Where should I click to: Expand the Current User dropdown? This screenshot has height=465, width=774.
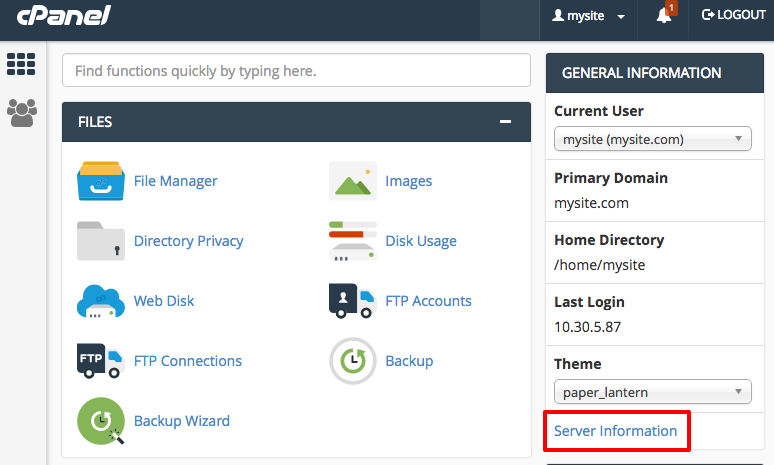tap(652, 139)
